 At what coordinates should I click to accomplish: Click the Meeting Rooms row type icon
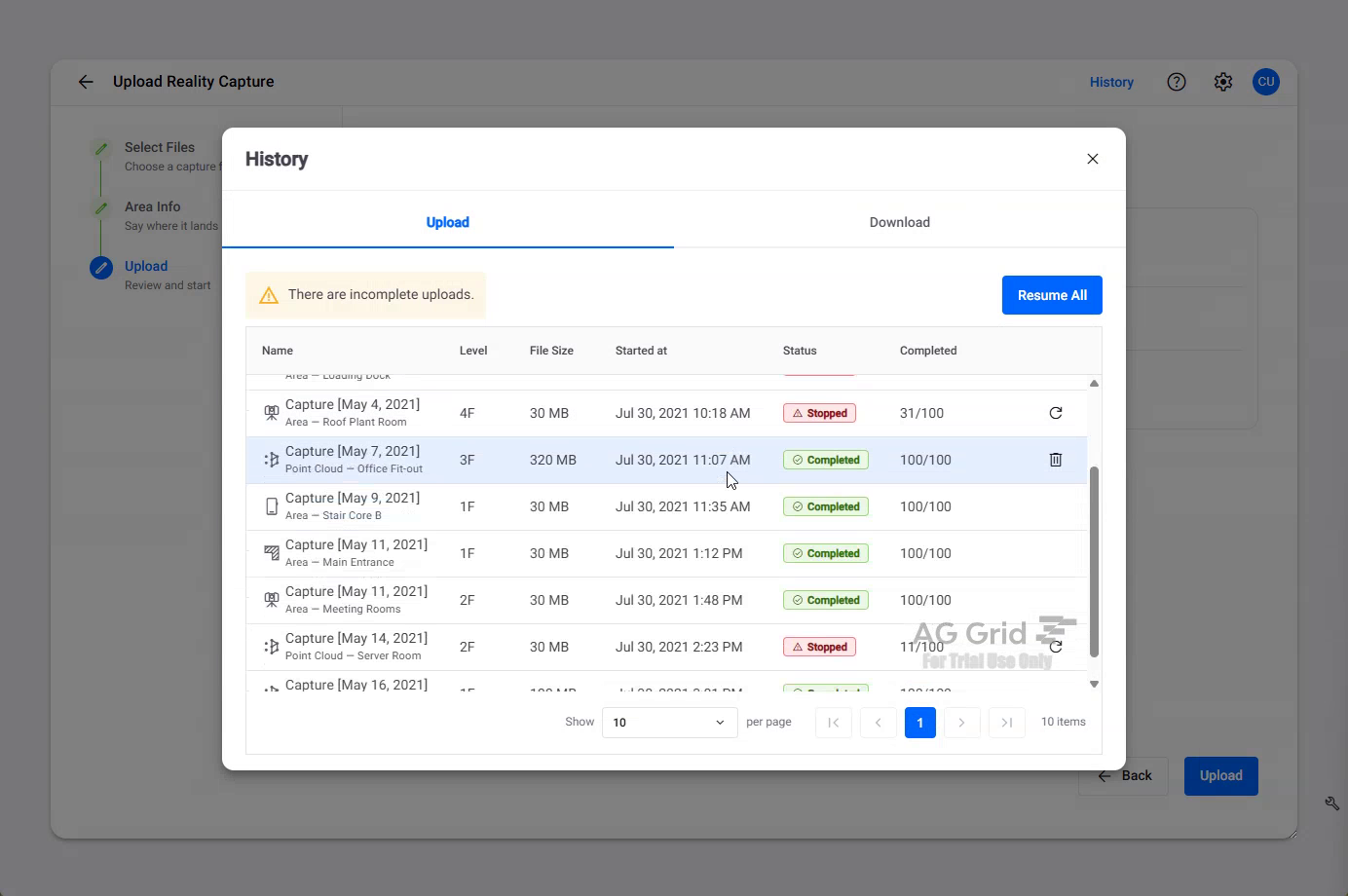pyautogui.click(x=272, y=600)
